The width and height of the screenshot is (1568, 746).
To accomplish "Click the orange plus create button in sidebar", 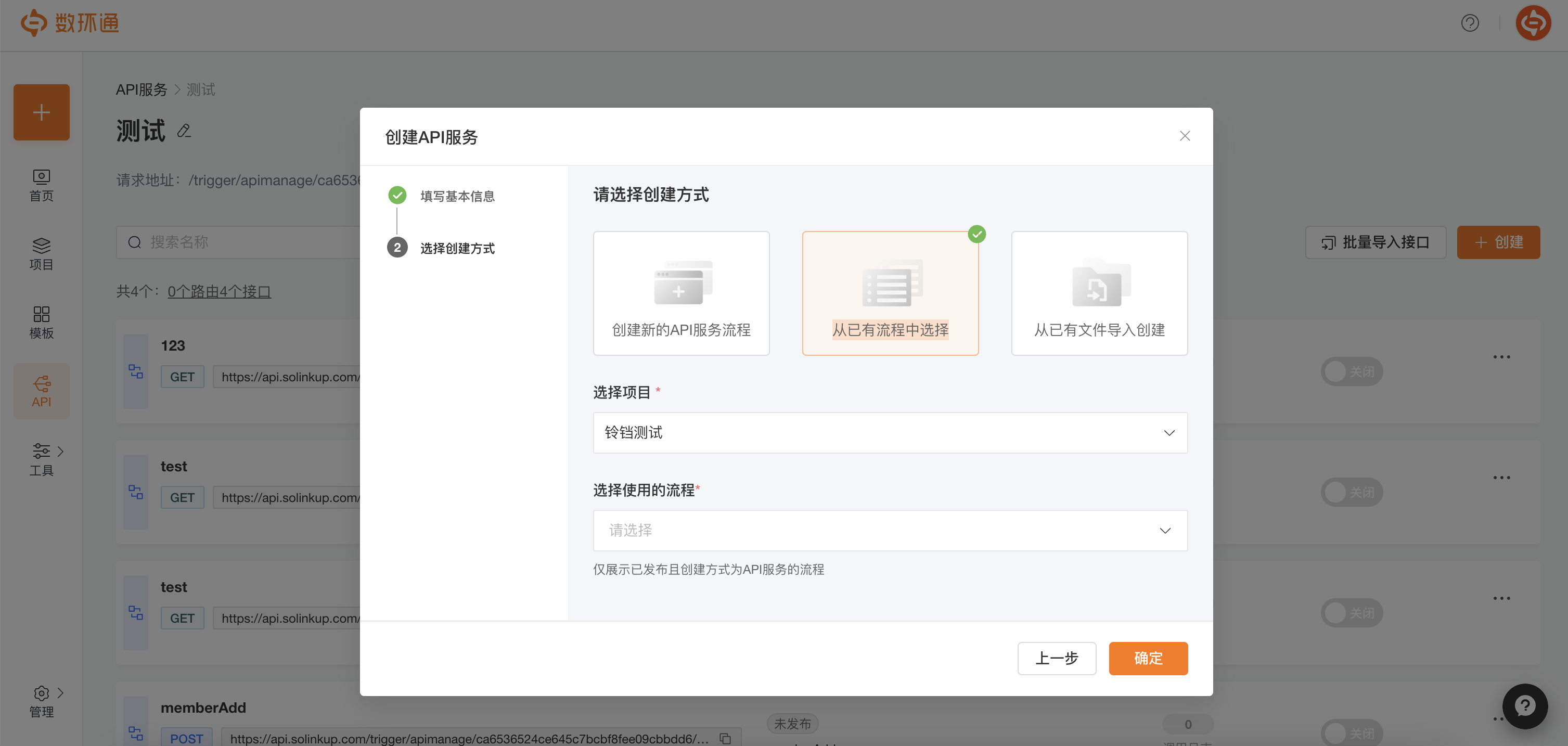I will [x=42, y=112].
